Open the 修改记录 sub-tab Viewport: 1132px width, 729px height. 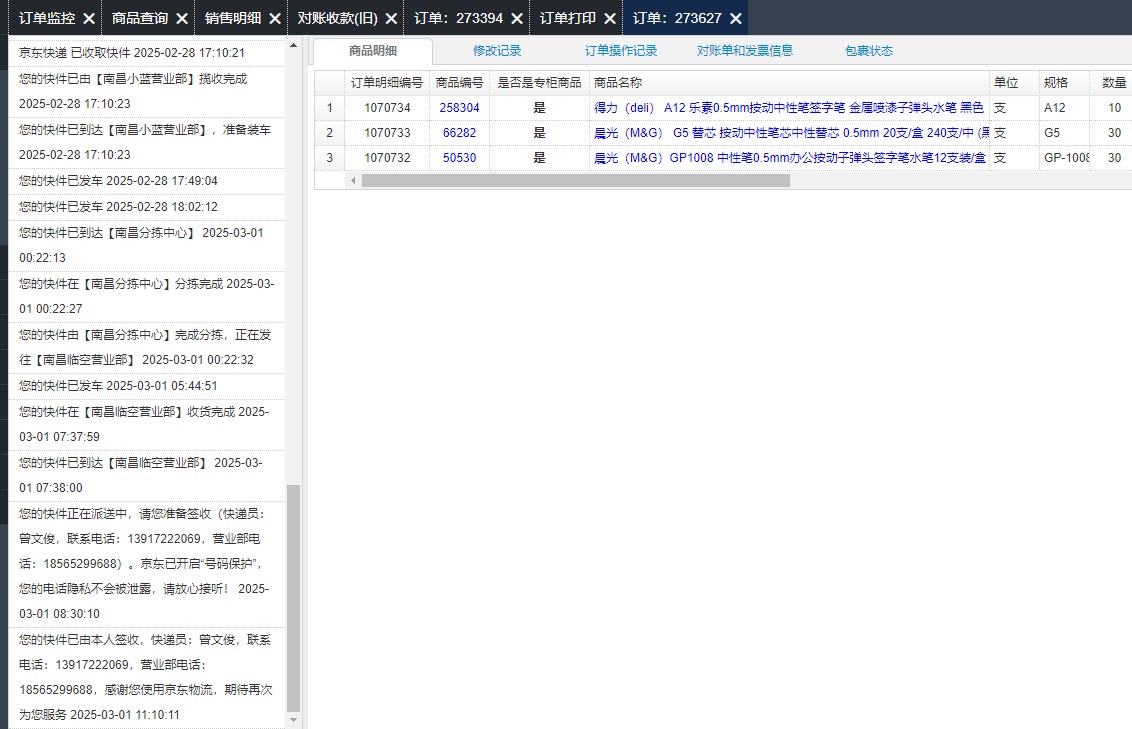coord(497,51)
